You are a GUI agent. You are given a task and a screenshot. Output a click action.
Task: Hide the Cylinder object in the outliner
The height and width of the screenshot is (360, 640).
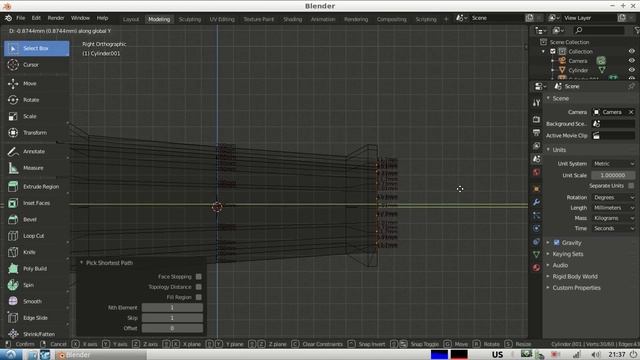click(631, 70)
